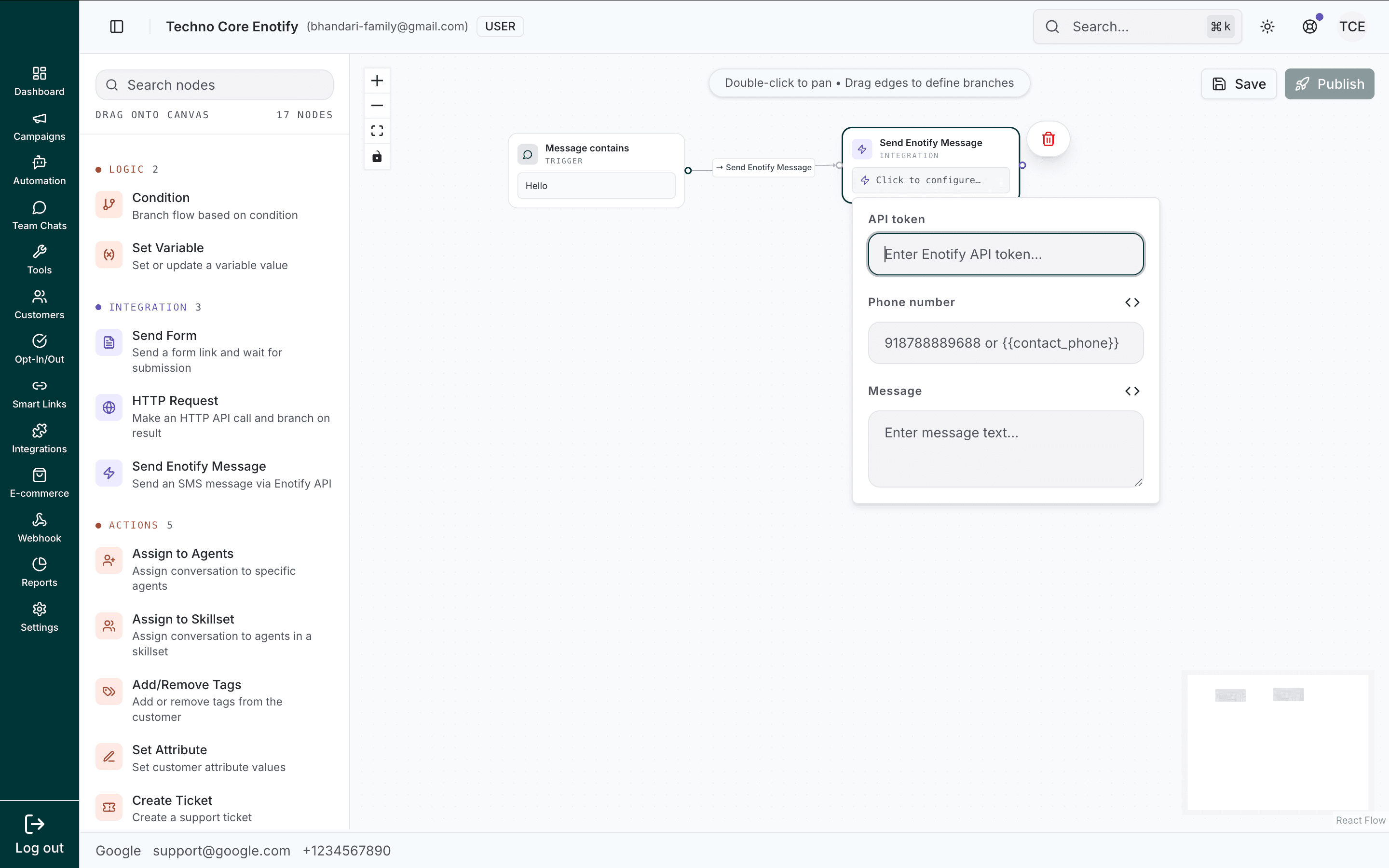Viewport: 1389px width, 868px height.
Task: Click the ACTIONS section header
Action: point(134,525)
